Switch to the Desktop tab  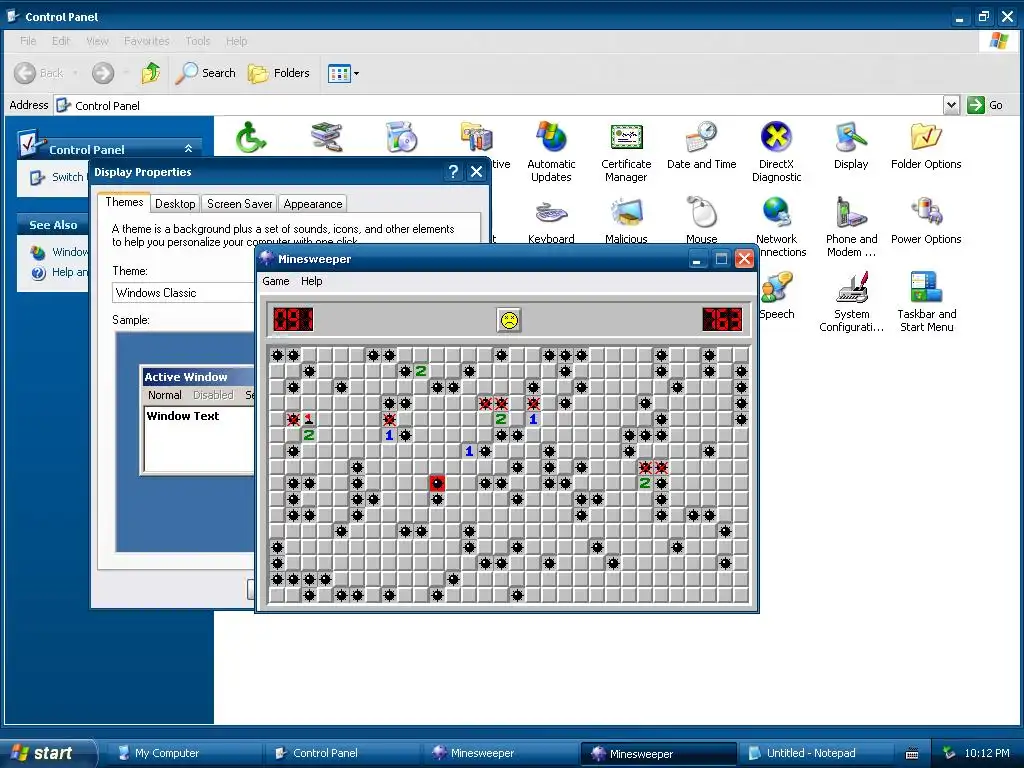tap(175, 204)
